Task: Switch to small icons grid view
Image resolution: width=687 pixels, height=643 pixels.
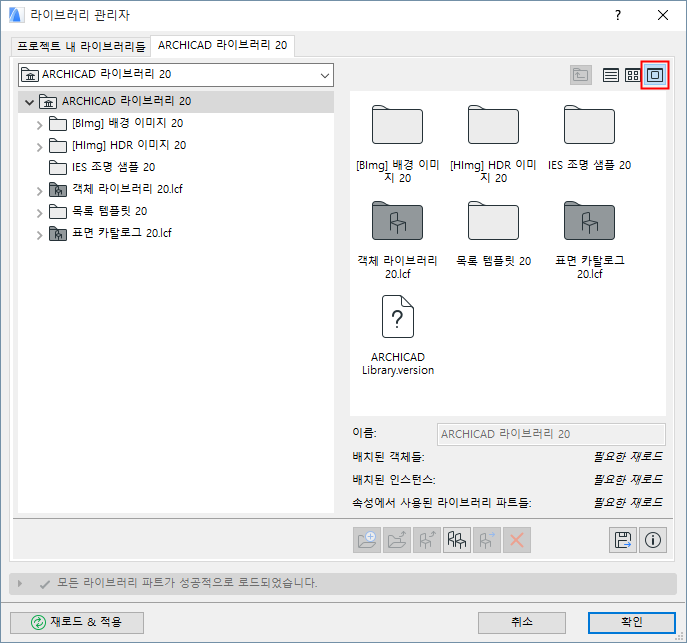Action: 632,75
